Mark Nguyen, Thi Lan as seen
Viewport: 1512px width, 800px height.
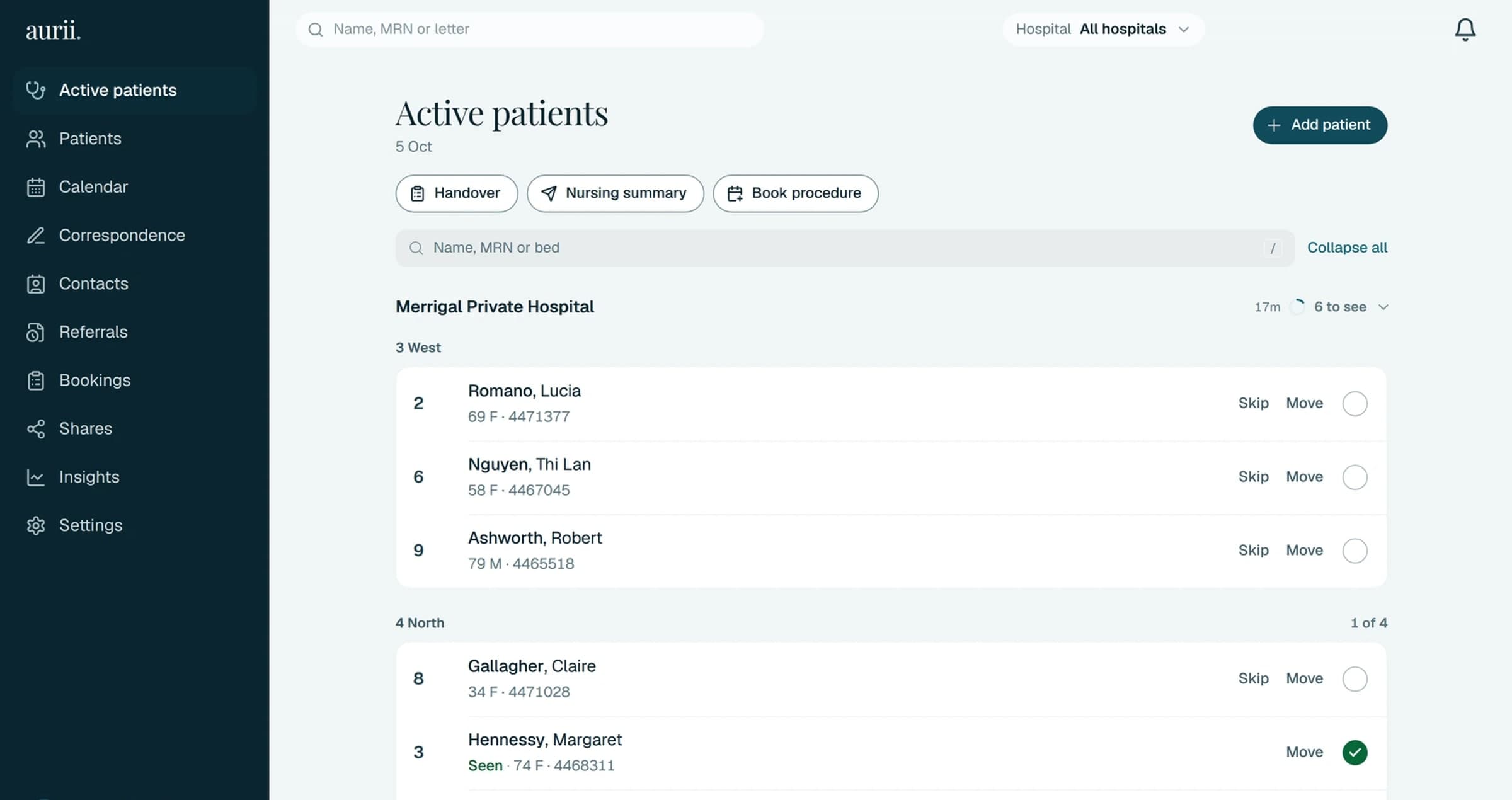1354,477
